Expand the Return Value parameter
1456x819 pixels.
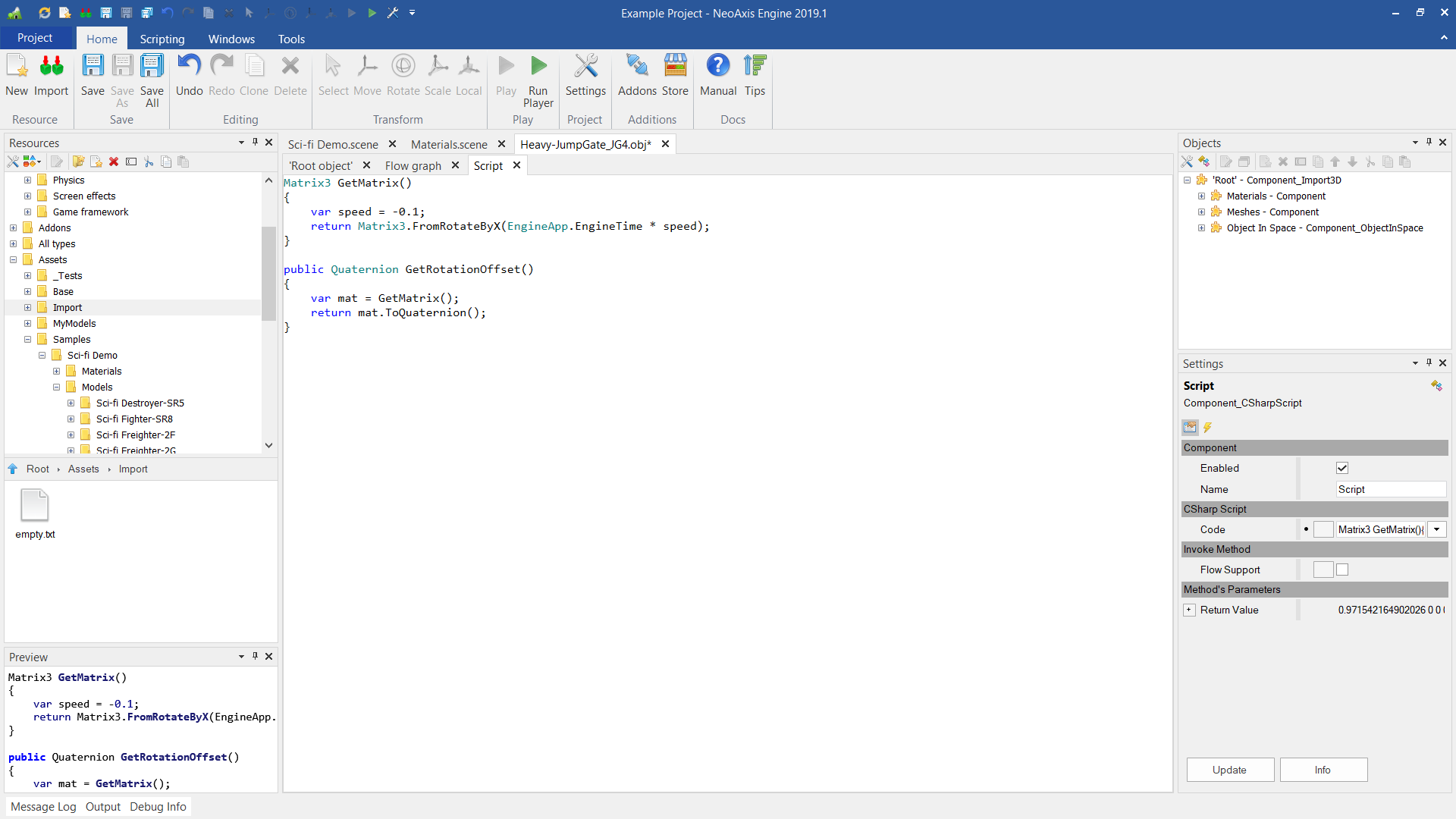coord(1189,610)
